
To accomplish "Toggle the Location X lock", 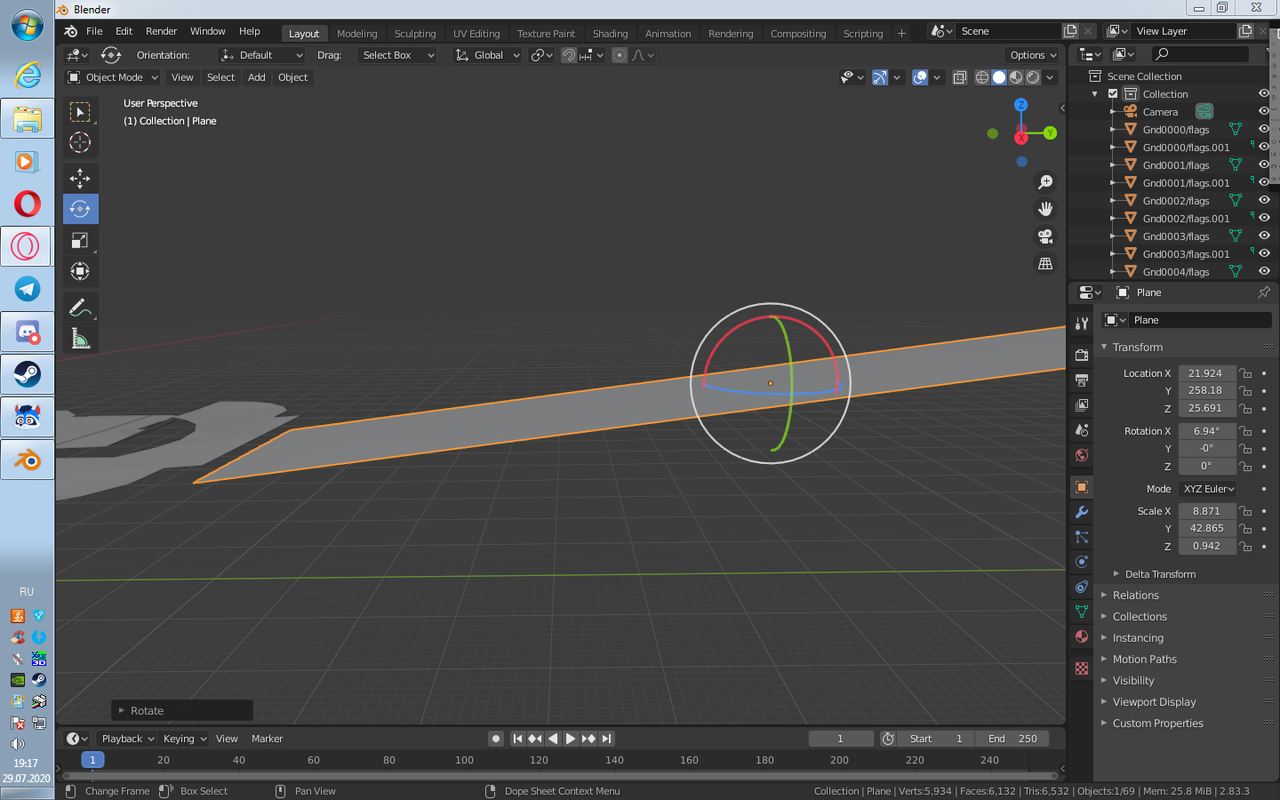I will [x=1245, y=373].
